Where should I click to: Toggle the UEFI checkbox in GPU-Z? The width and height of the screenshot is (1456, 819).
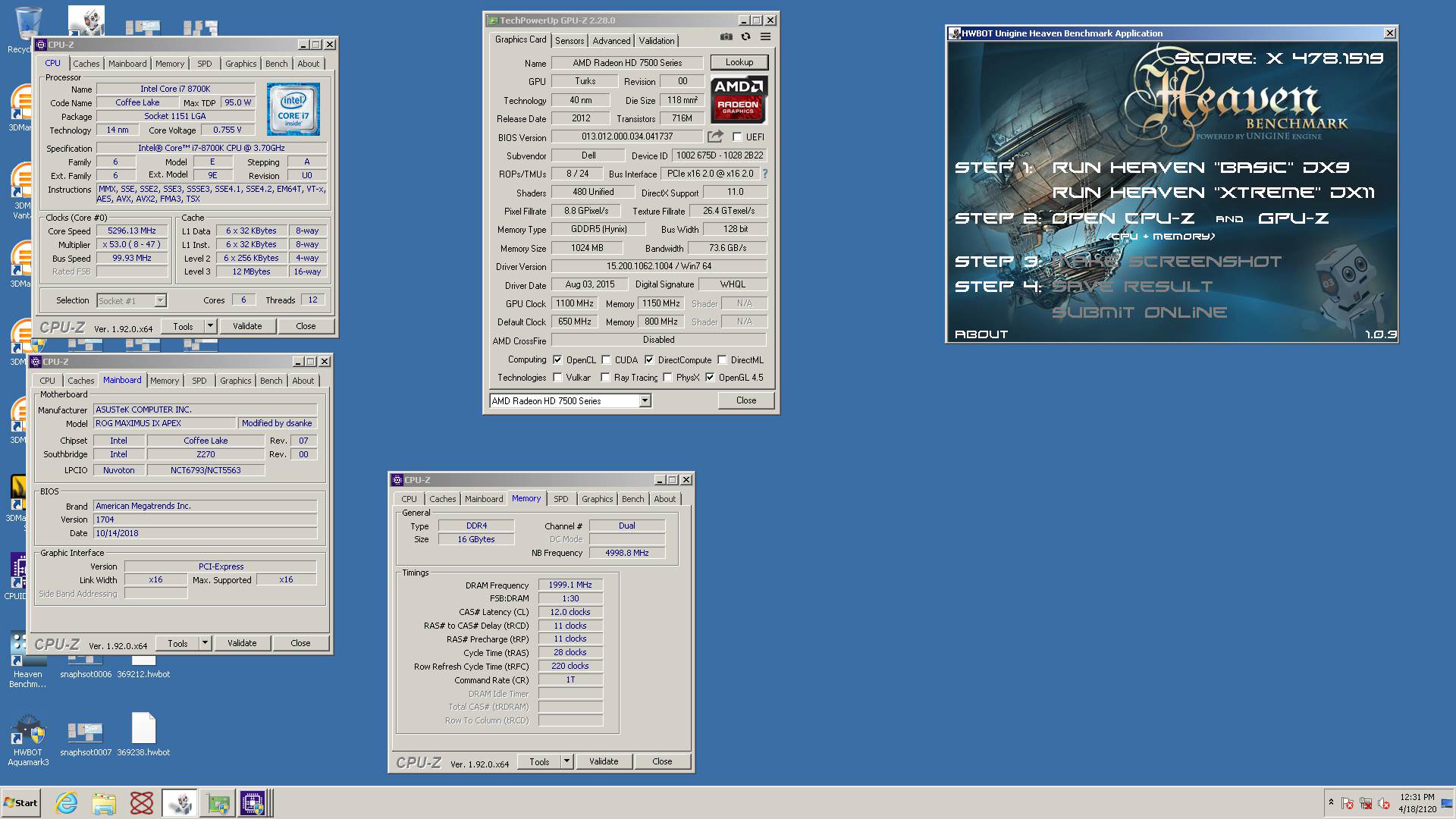pos(737,137)
